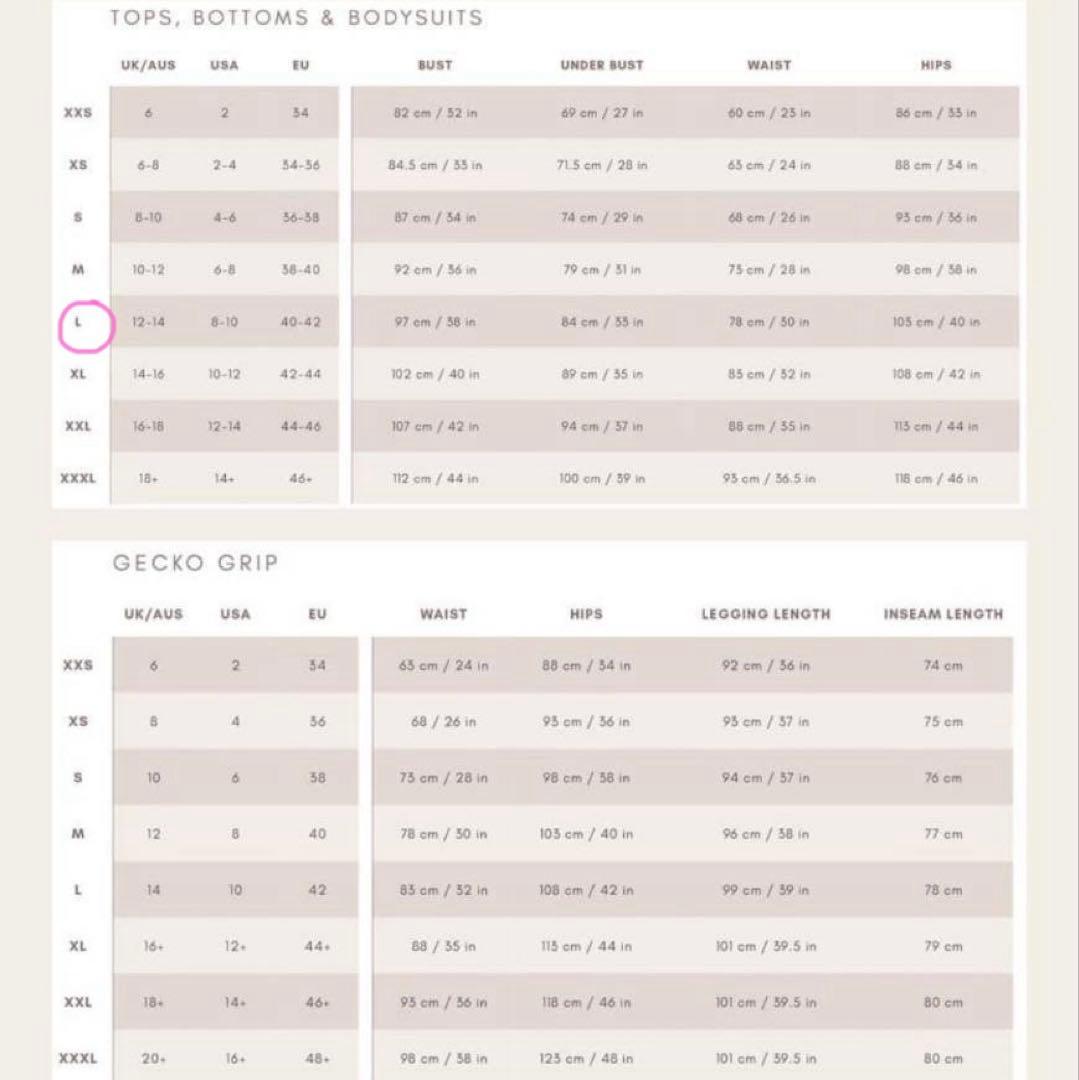Click the "Gecko Grip" section heading

pos(195,563)
